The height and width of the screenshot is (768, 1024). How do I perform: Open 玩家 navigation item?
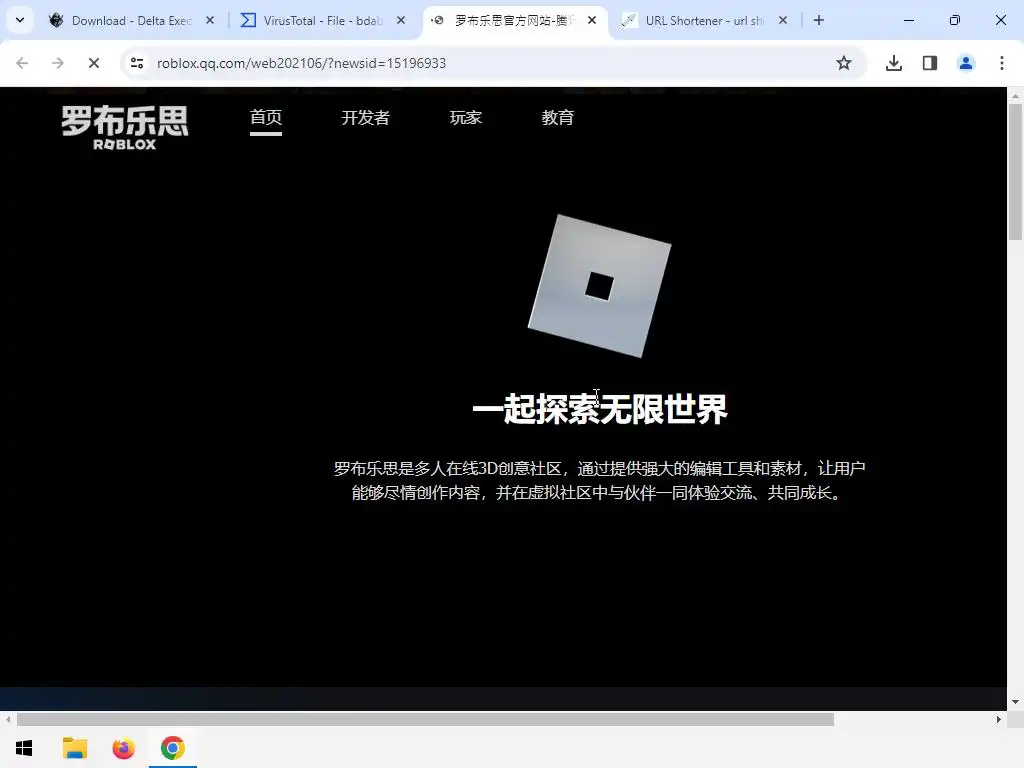466,118
